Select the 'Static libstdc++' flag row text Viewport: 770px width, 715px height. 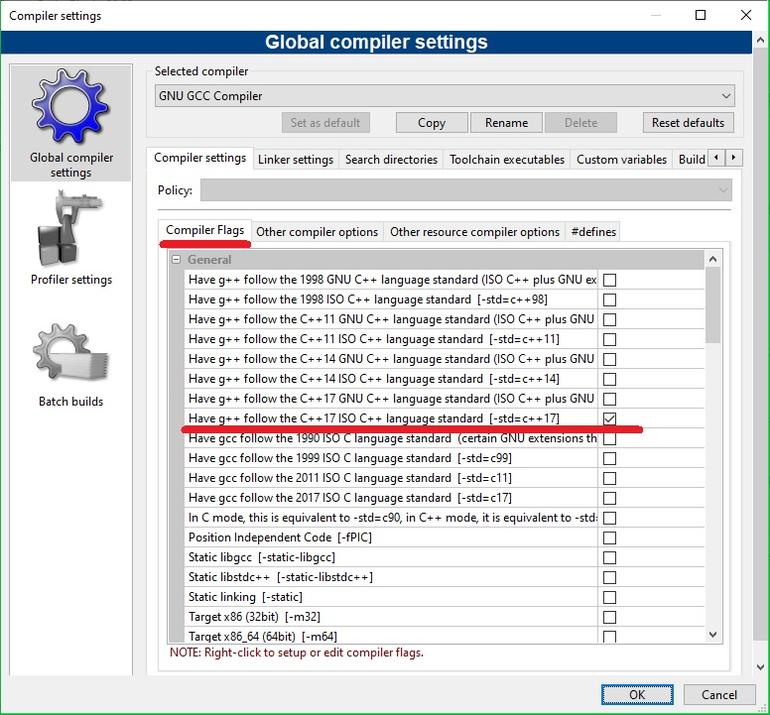click(x=280, y=577)
